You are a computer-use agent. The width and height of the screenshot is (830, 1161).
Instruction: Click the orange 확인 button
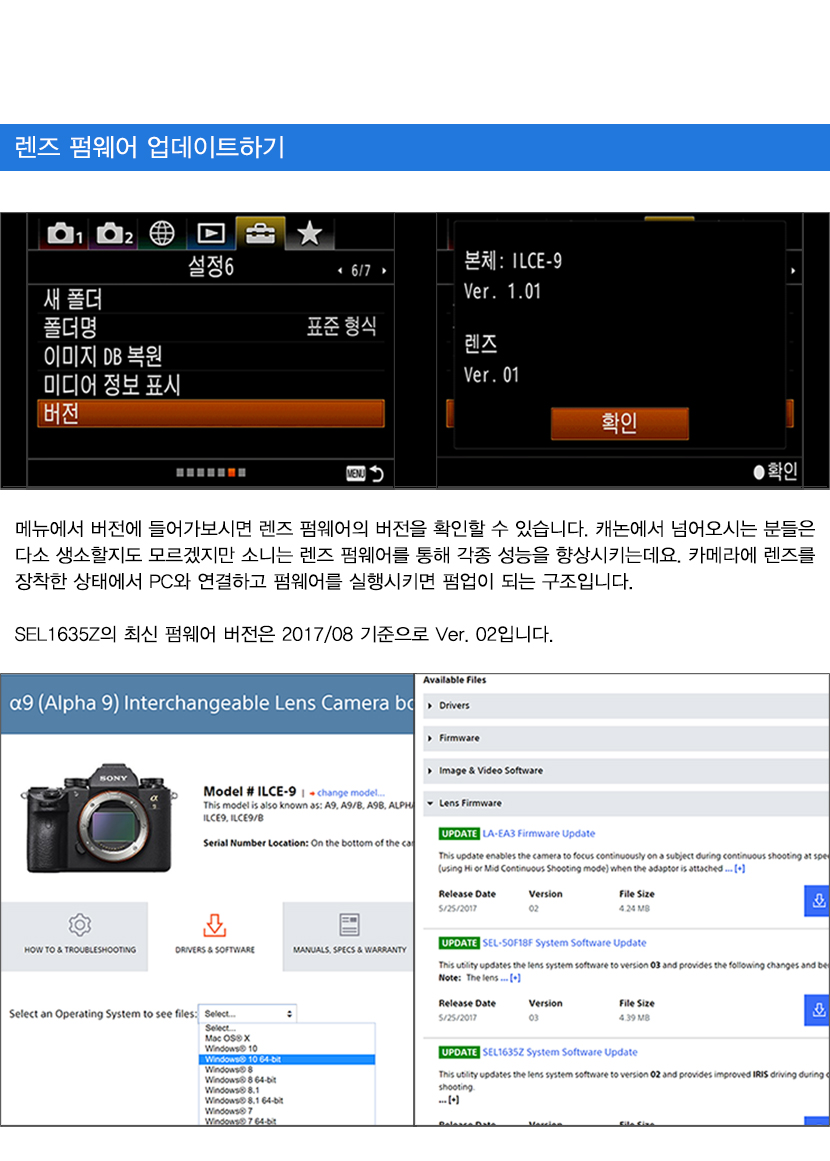click(620, 424)
